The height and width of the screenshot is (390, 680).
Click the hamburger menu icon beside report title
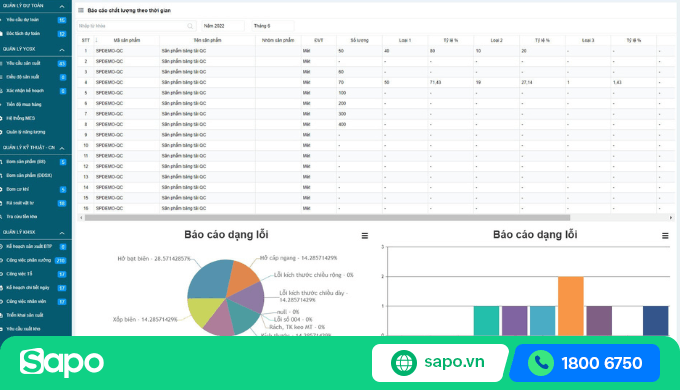tap(81, 10)
